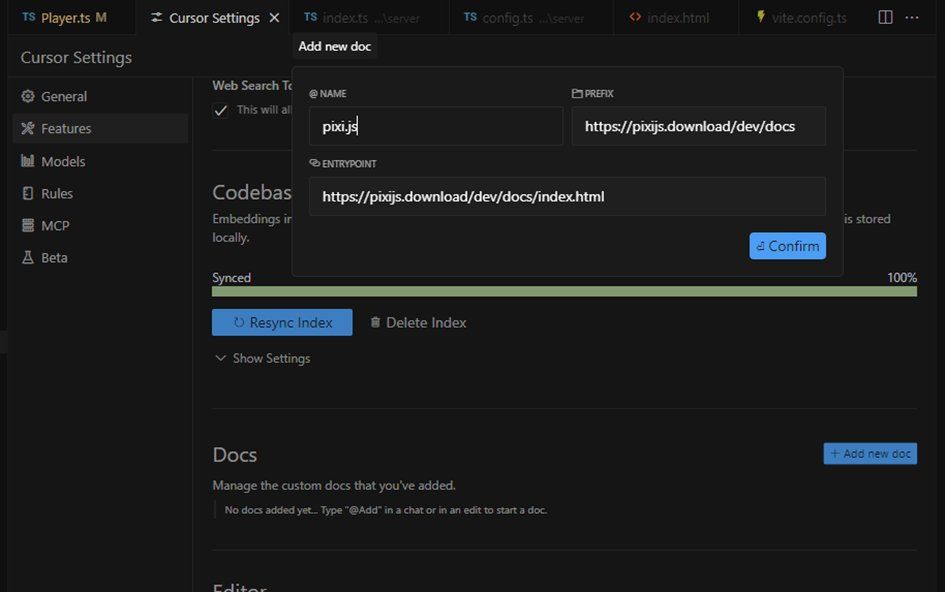This screenshot has height=592, width=945.
Task: Click the sliders icon on the Cursor Settings tab
Action: (156, 17)
